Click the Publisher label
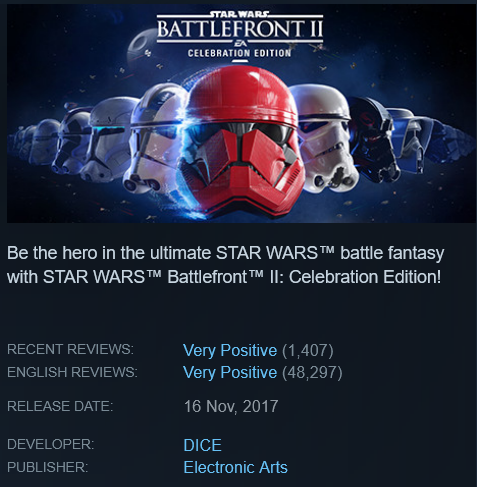This screenshot has width=477, height=487. 48,467
